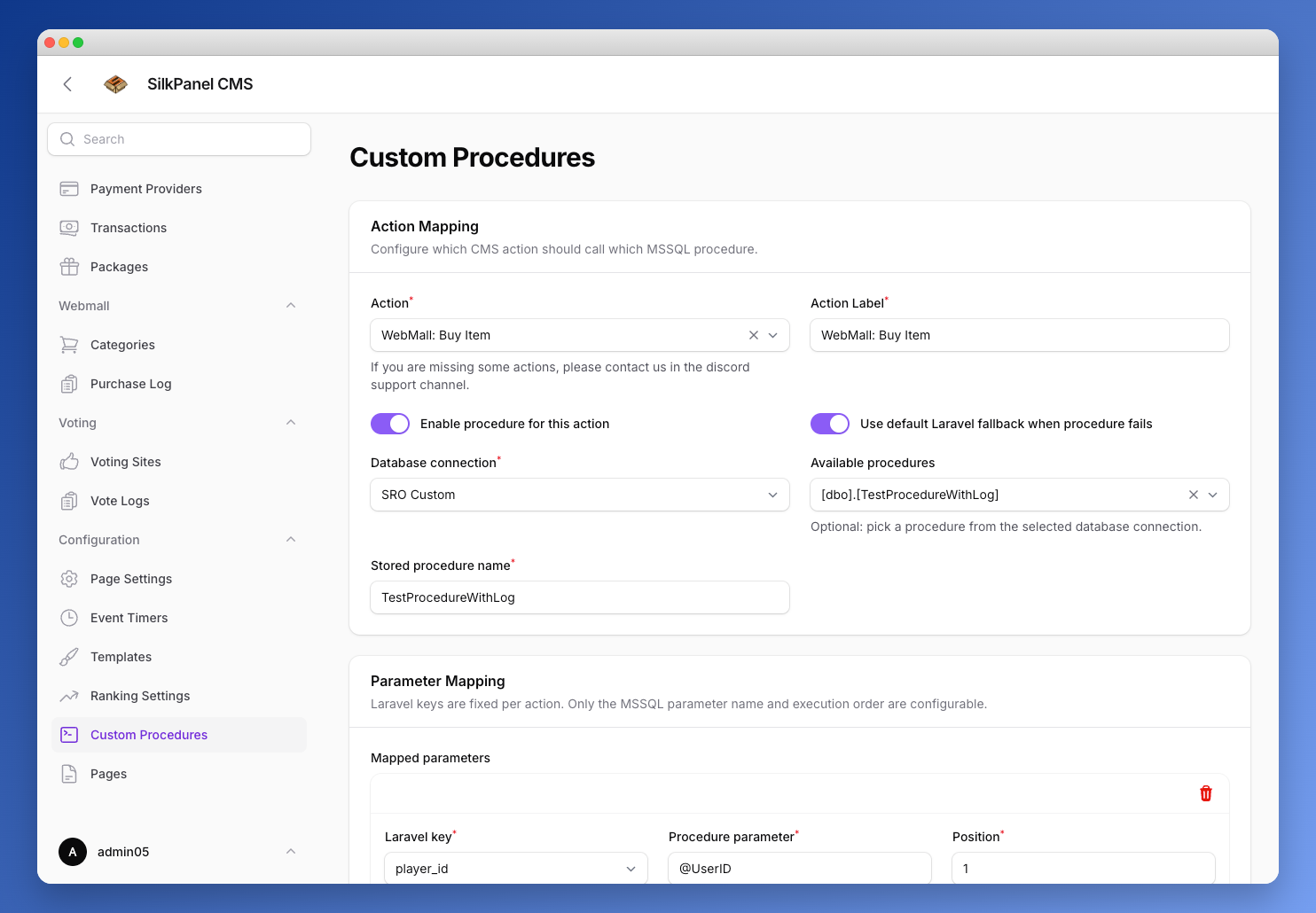Toggle Enable procedure for this action
The image size is (1316, 913).
pos(390,424)
